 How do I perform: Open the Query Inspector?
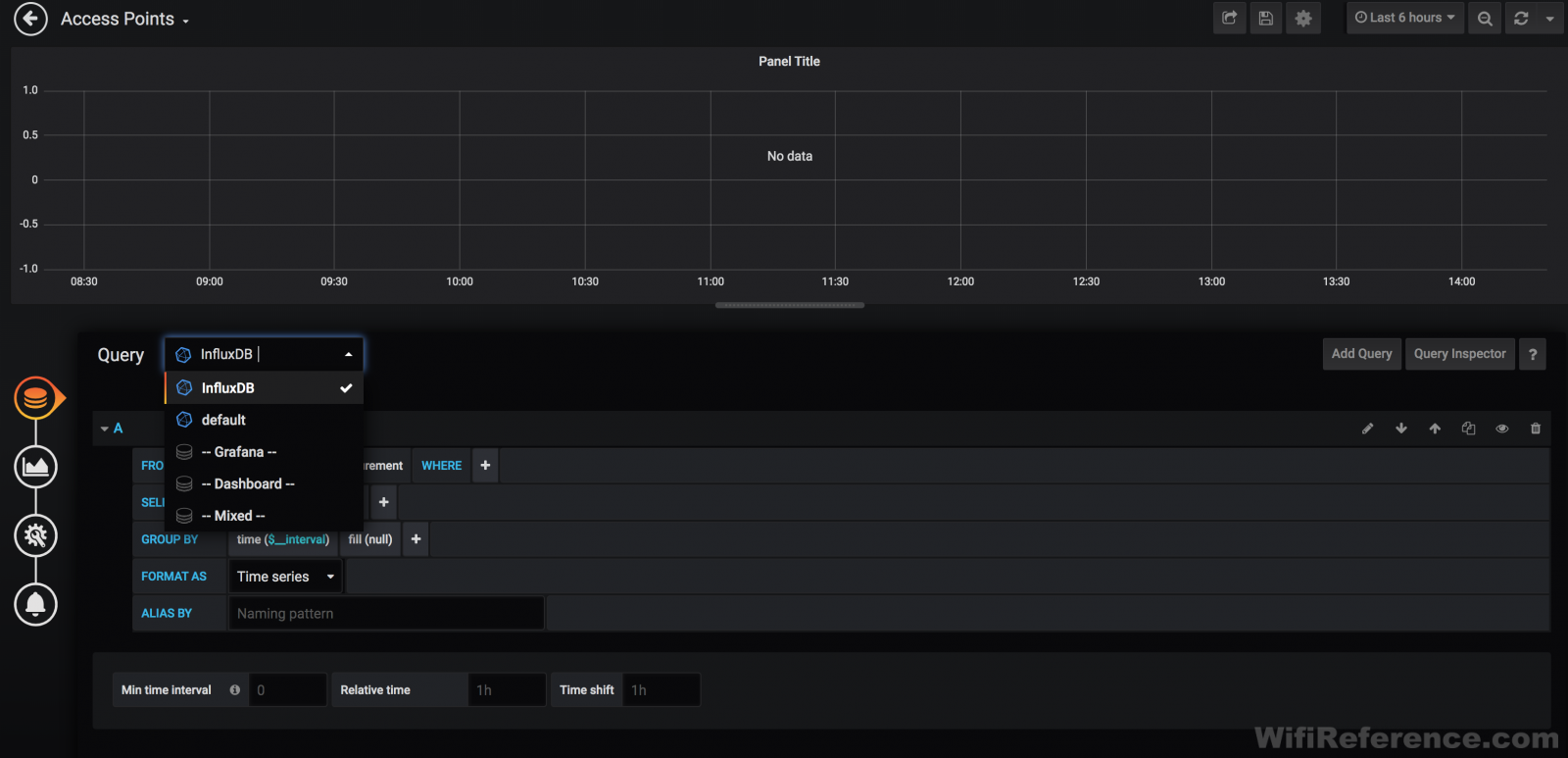click(x=1459, y=354)
